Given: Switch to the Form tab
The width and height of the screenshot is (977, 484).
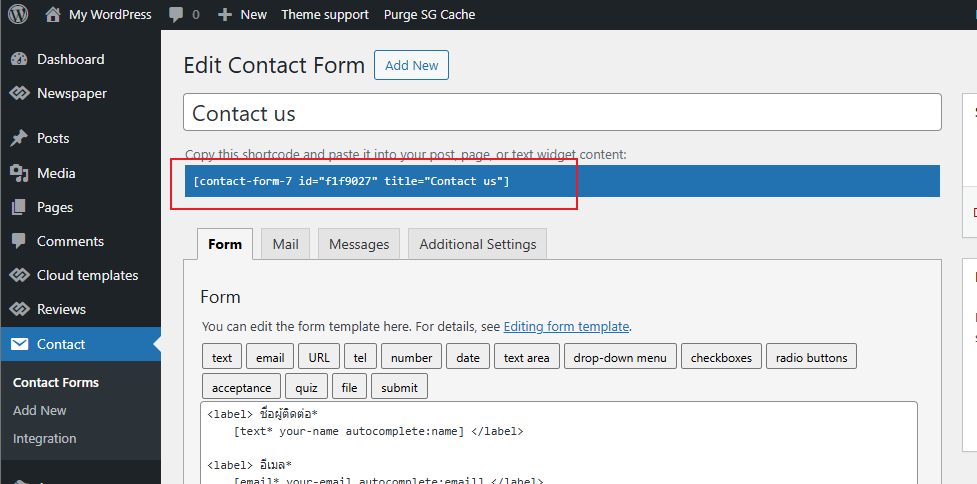Looking at the screenshot, I should click(225, 244).
